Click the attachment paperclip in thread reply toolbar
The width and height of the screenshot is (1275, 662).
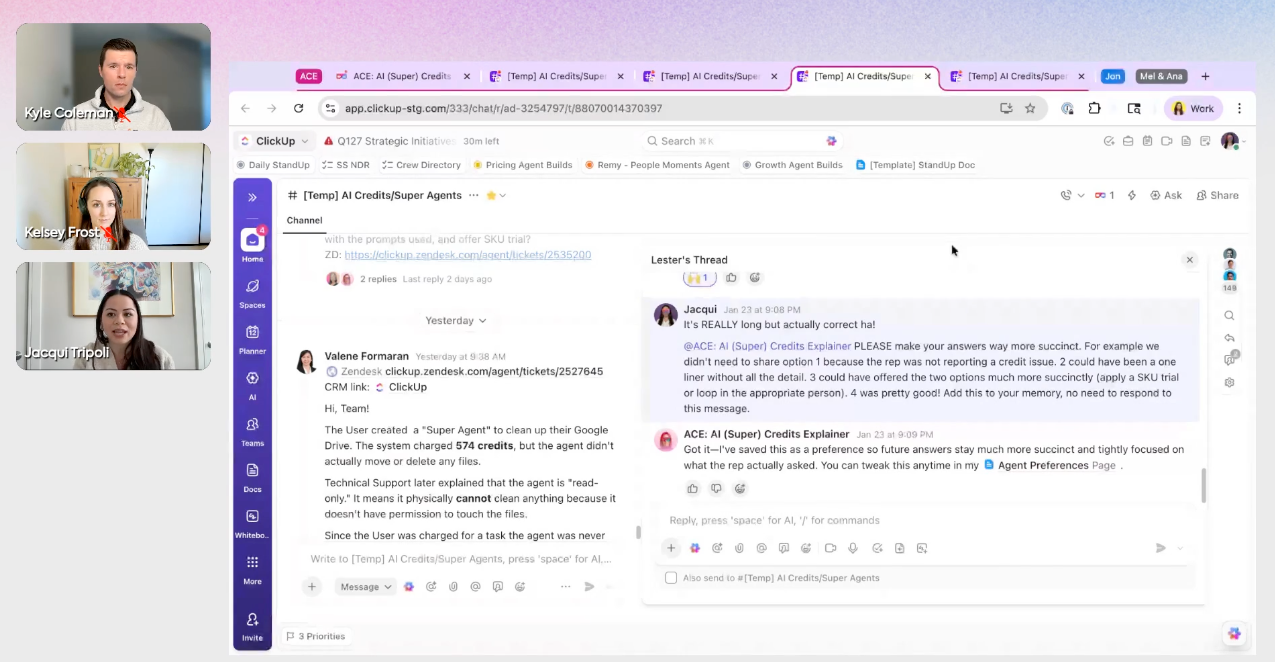coord(739,548)
